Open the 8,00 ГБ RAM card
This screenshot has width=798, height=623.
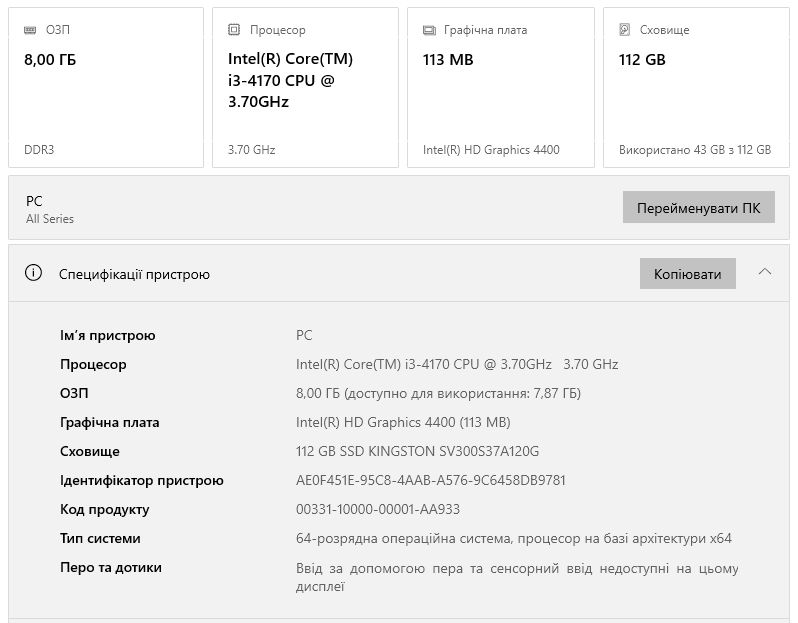point(106,87)
